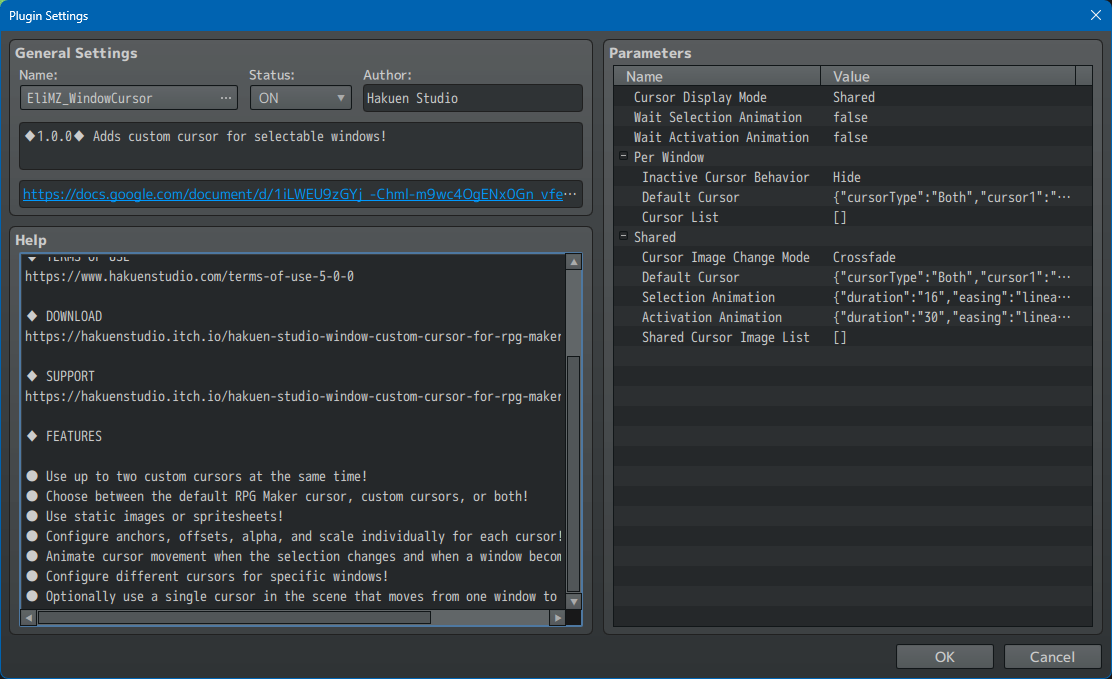Click the Help horizontal scroll right arrow
This screenshot has height=679, width=1112.
pyautogui.click(x=558, y=618)
